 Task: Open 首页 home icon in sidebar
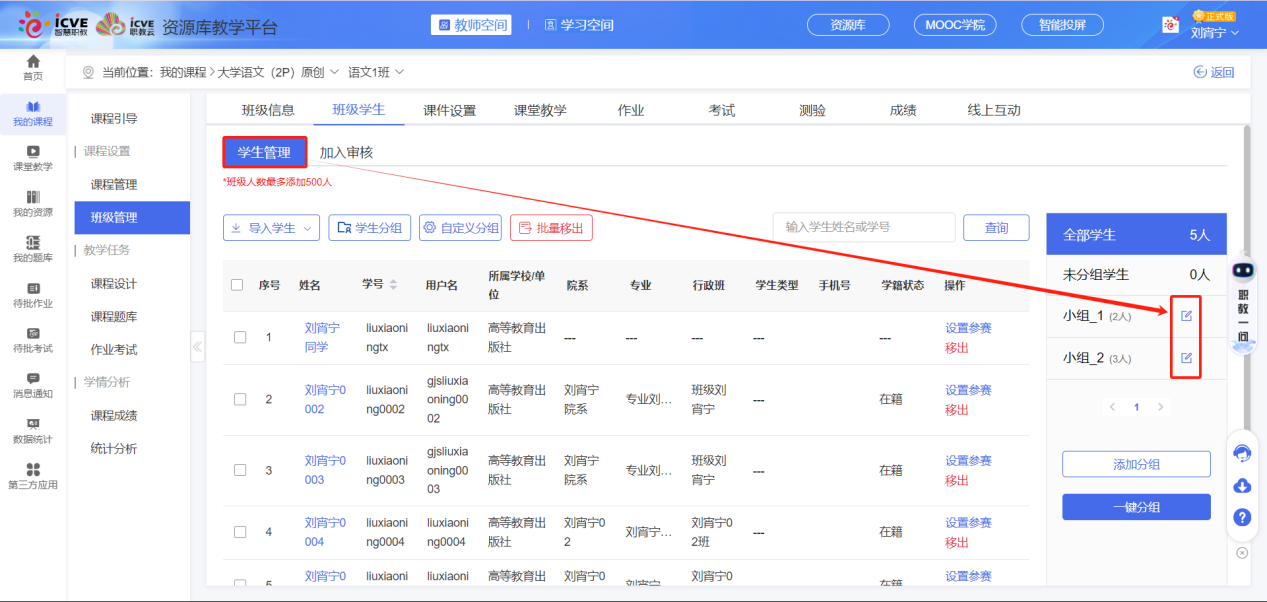[33, 68]
